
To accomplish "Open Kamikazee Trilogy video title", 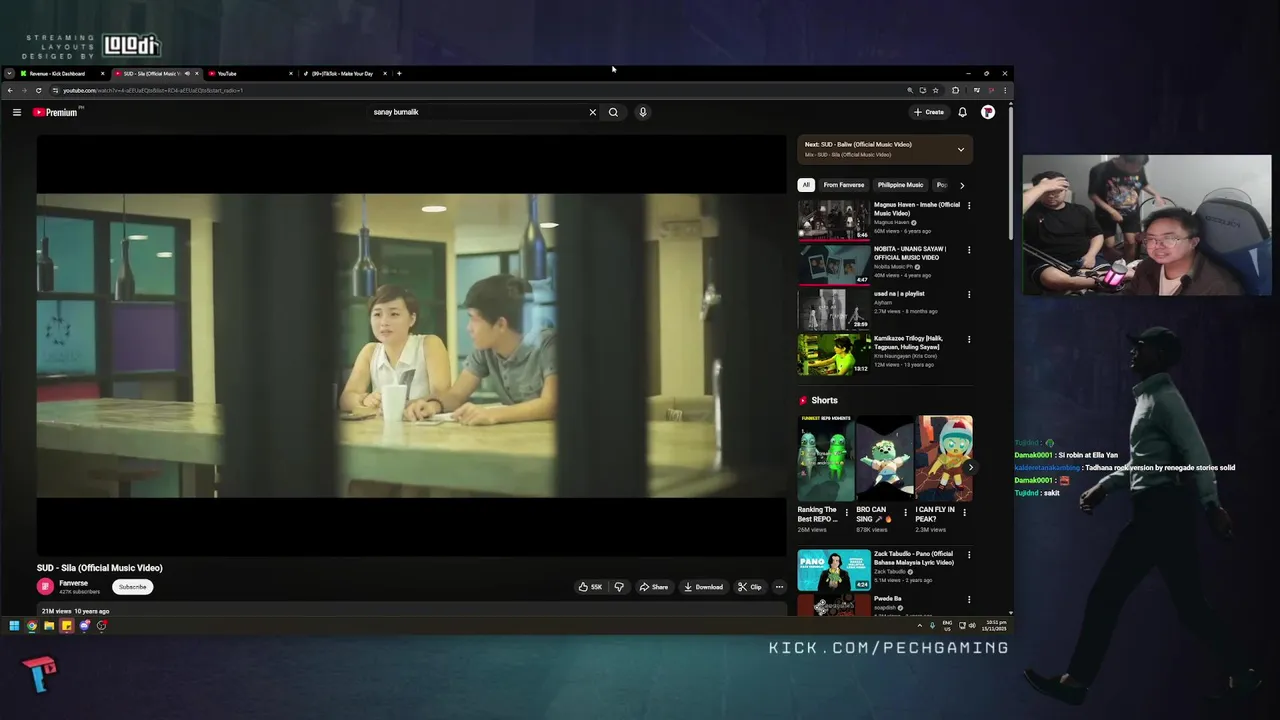I will coord(908,342).
